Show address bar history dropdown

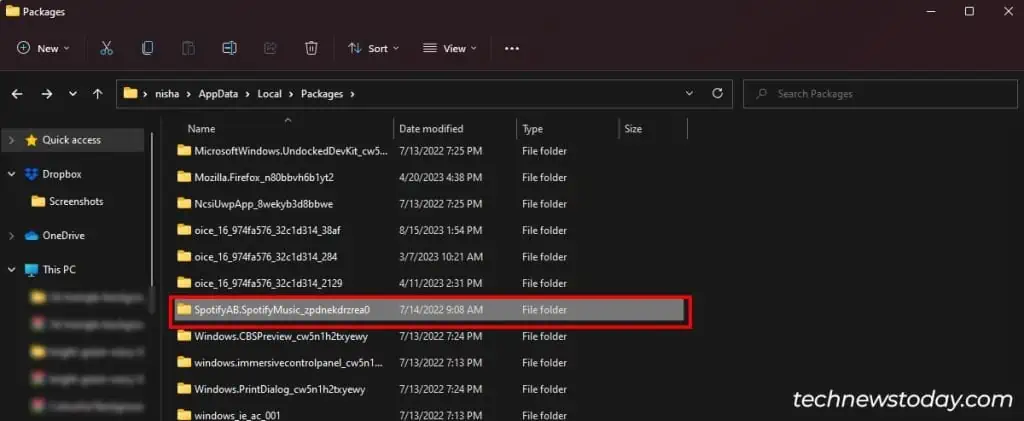(x=689, y=94)
